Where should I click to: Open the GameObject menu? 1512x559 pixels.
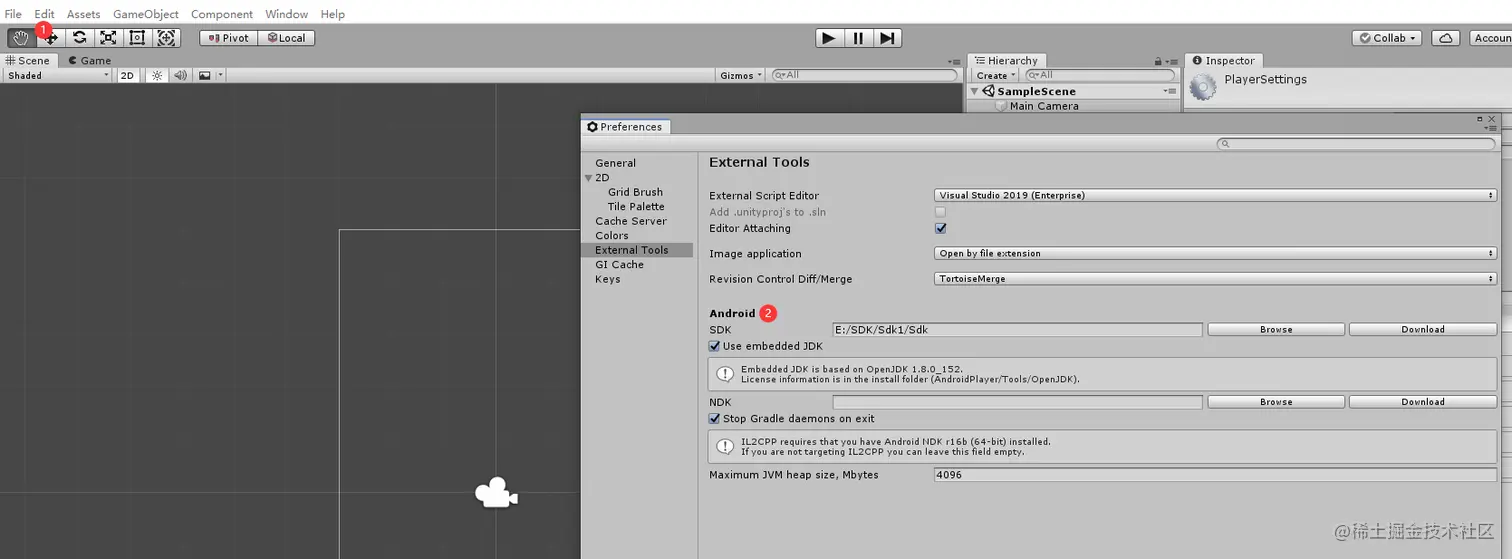pos(146,14)
